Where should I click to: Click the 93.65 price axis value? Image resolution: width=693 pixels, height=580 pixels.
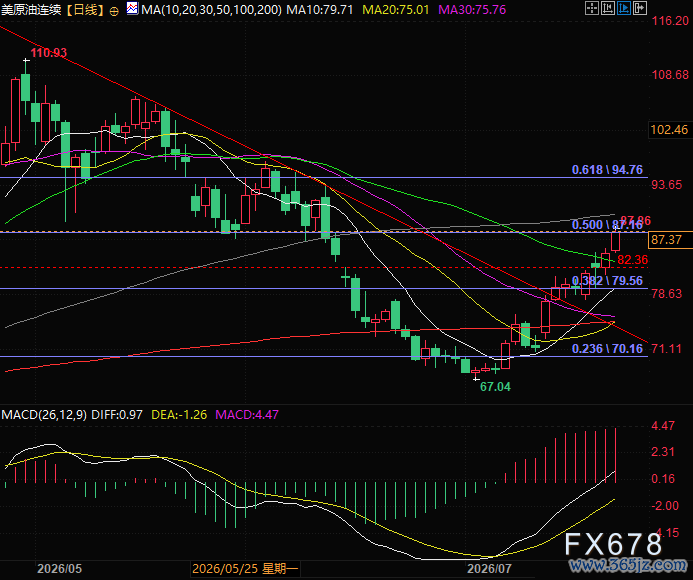tap(667, 185)
